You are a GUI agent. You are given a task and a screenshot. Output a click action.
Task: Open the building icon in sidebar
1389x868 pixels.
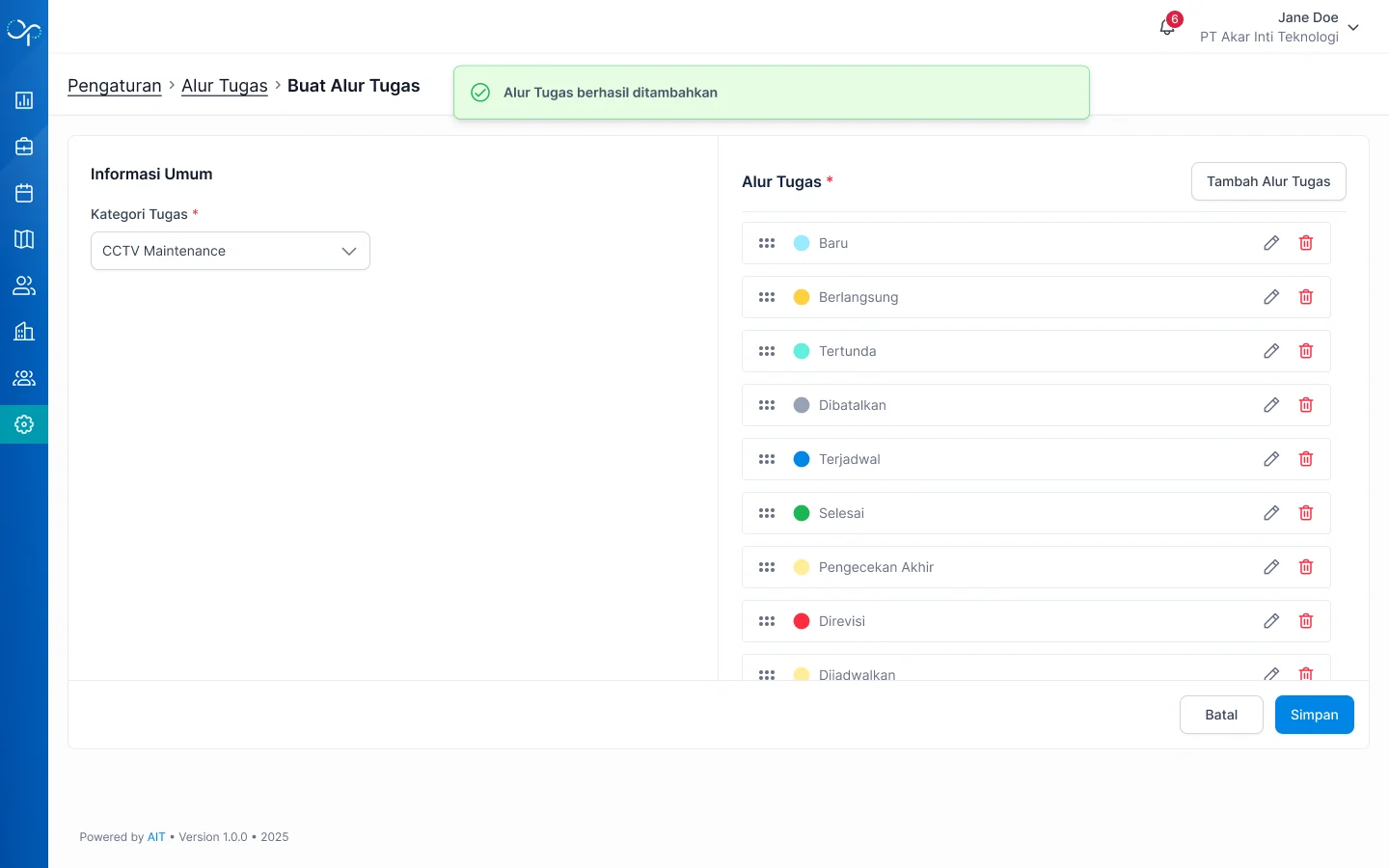click(24, 332)
